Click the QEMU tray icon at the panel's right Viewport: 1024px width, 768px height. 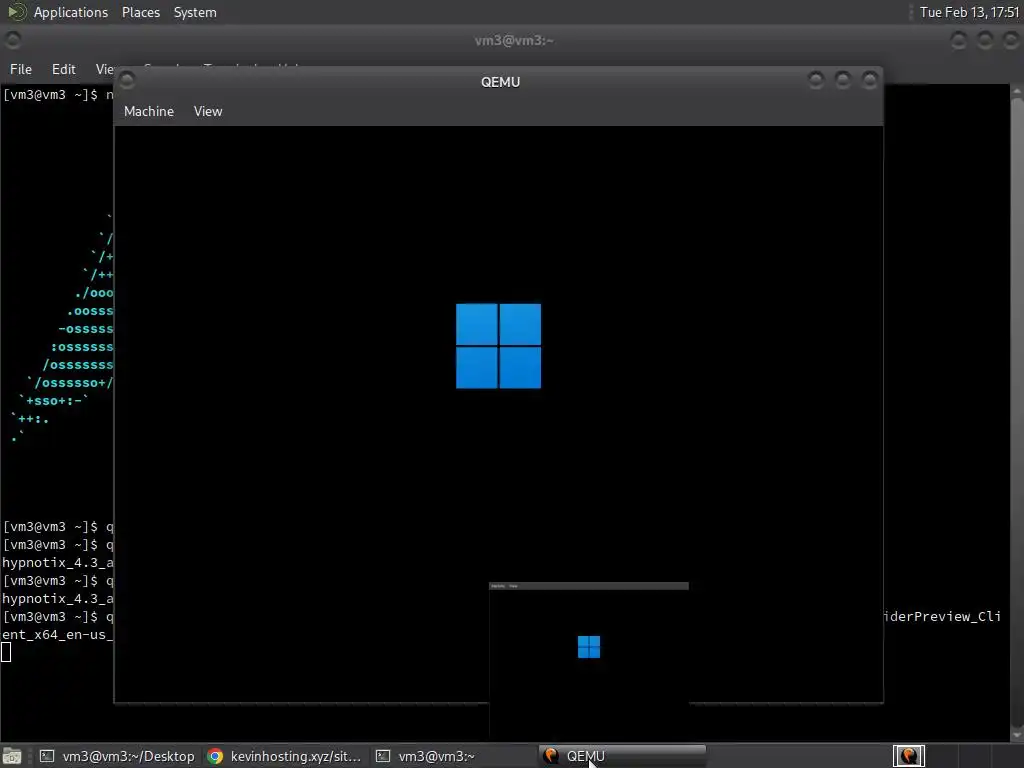pos(908,756)
